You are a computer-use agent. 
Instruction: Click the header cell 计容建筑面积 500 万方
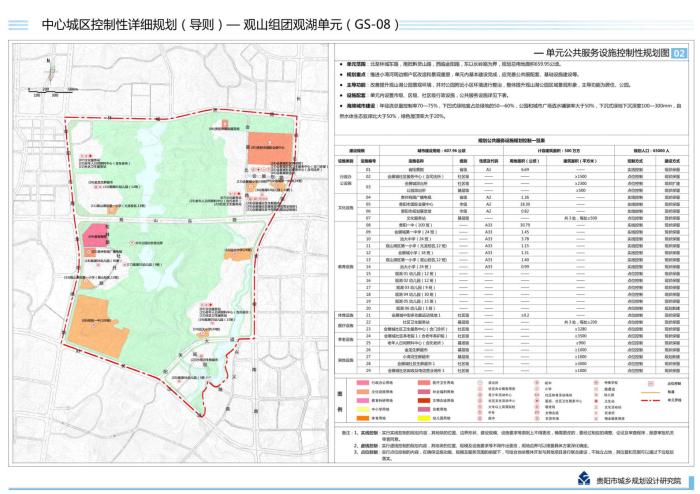[x=559, y=151]
